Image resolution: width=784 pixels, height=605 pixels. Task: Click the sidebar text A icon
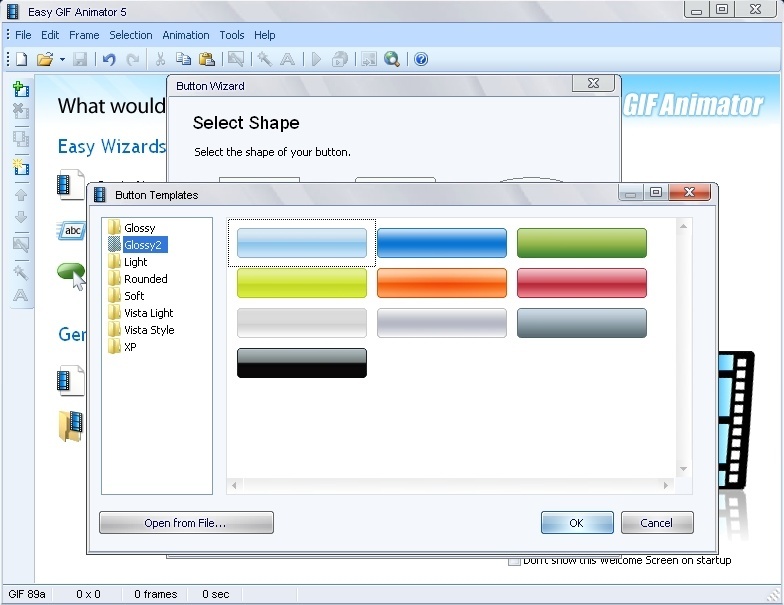[20, 295]
